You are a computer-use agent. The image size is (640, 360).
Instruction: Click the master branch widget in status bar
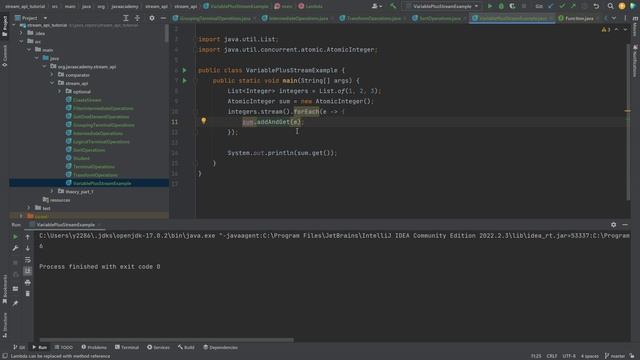pyautogui.click(x=614, y=356)
